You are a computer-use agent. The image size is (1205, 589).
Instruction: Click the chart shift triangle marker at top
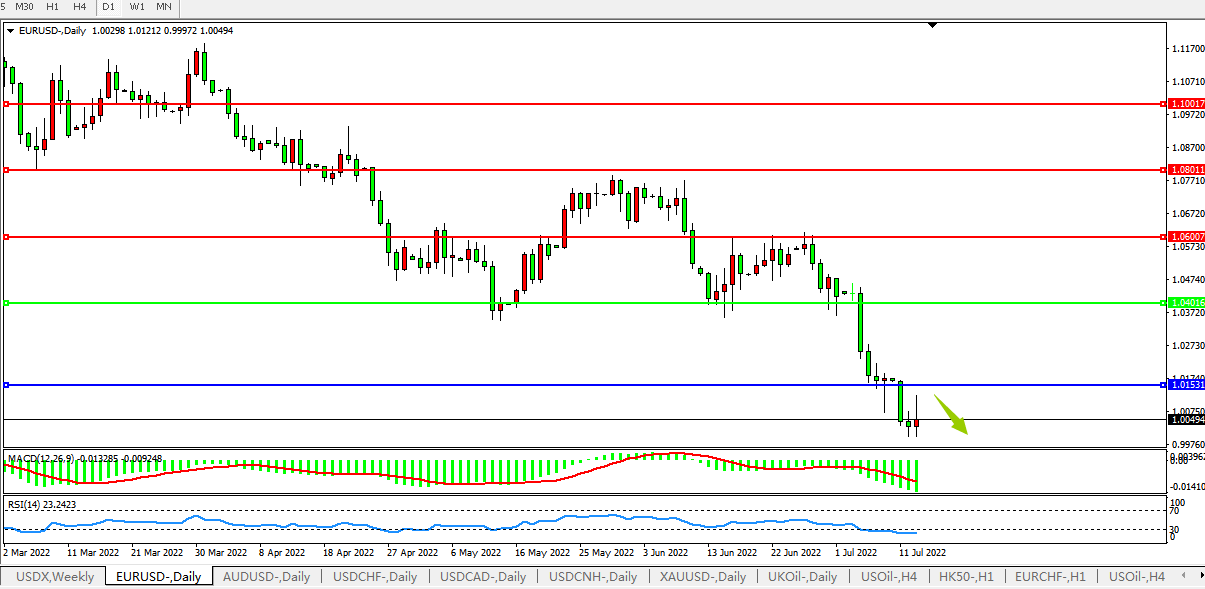point(932,25)
